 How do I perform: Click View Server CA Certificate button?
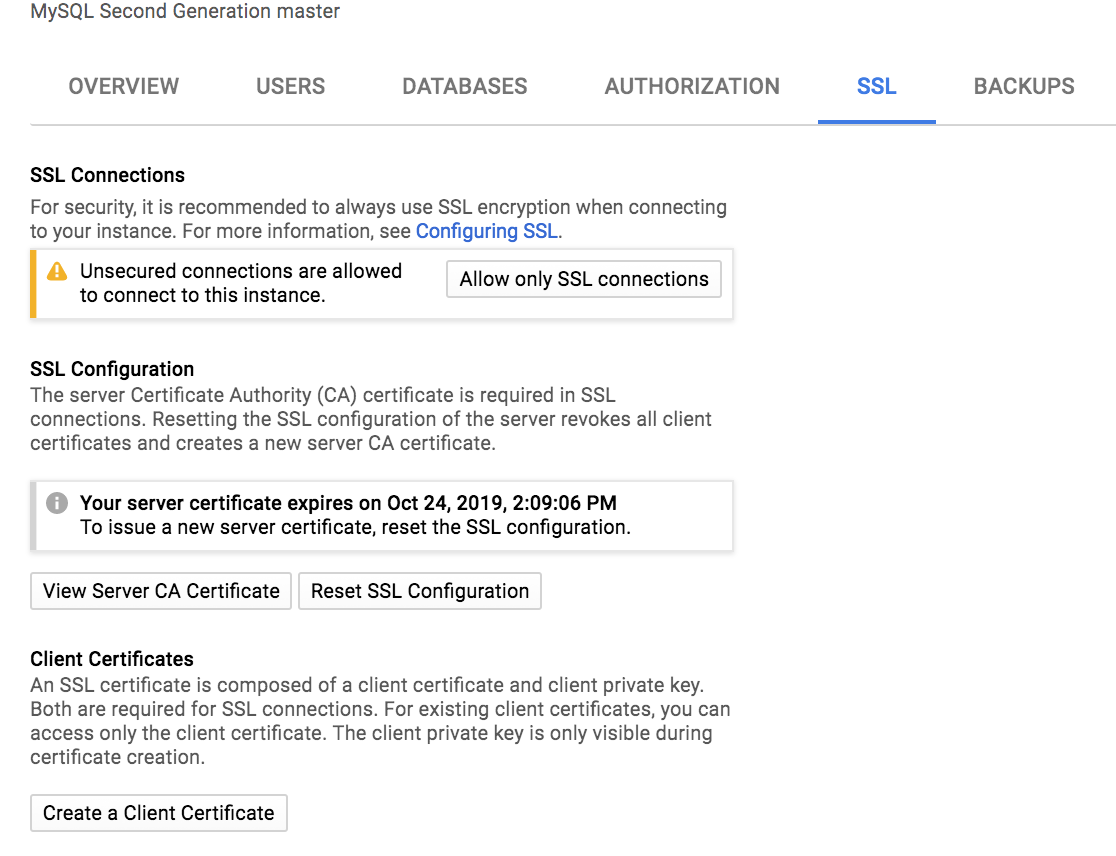161,591
